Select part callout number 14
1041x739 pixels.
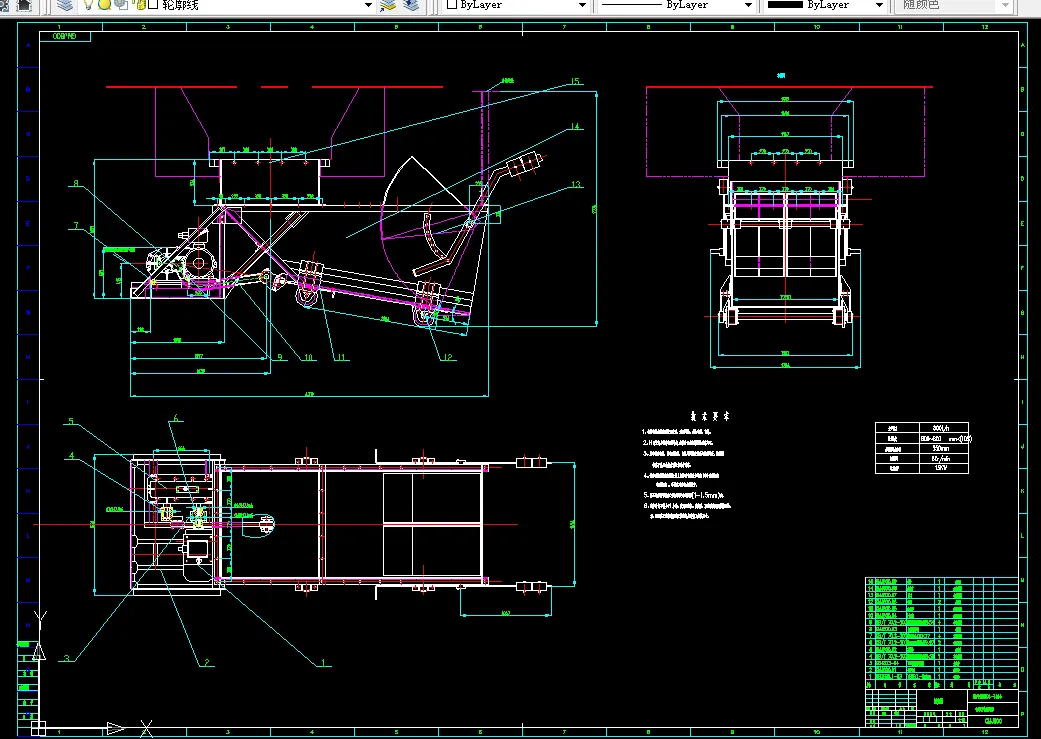574,126
